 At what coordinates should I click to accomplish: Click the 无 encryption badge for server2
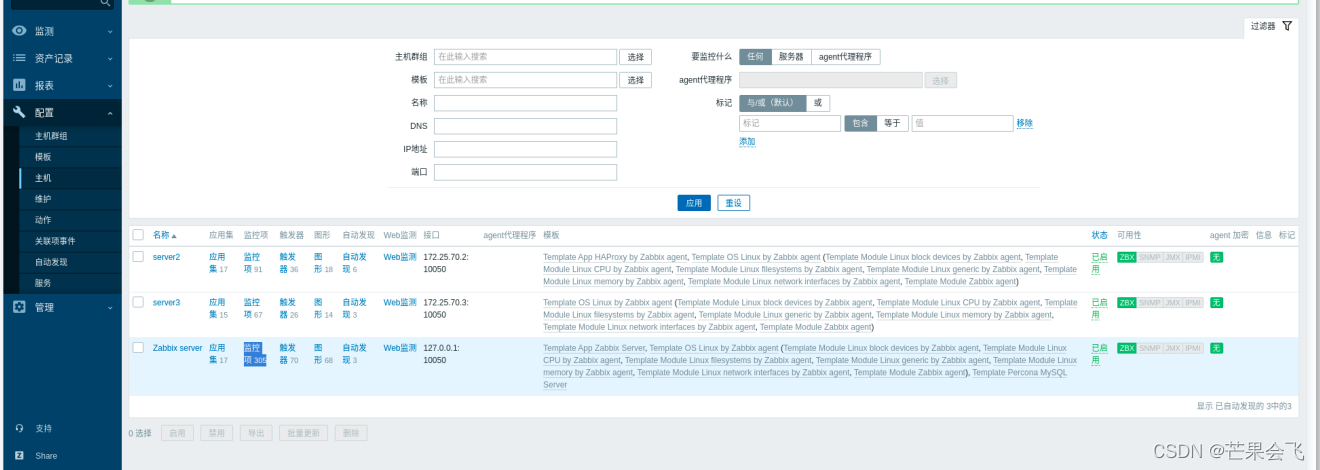pos(1216,257)
